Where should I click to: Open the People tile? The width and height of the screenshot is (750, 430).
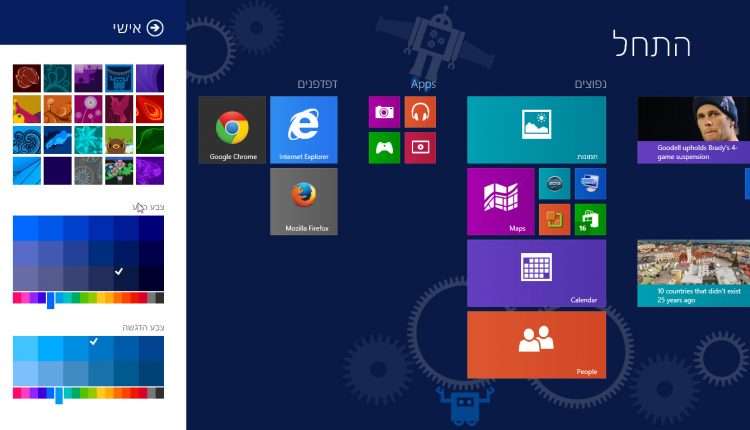[537, 345]
